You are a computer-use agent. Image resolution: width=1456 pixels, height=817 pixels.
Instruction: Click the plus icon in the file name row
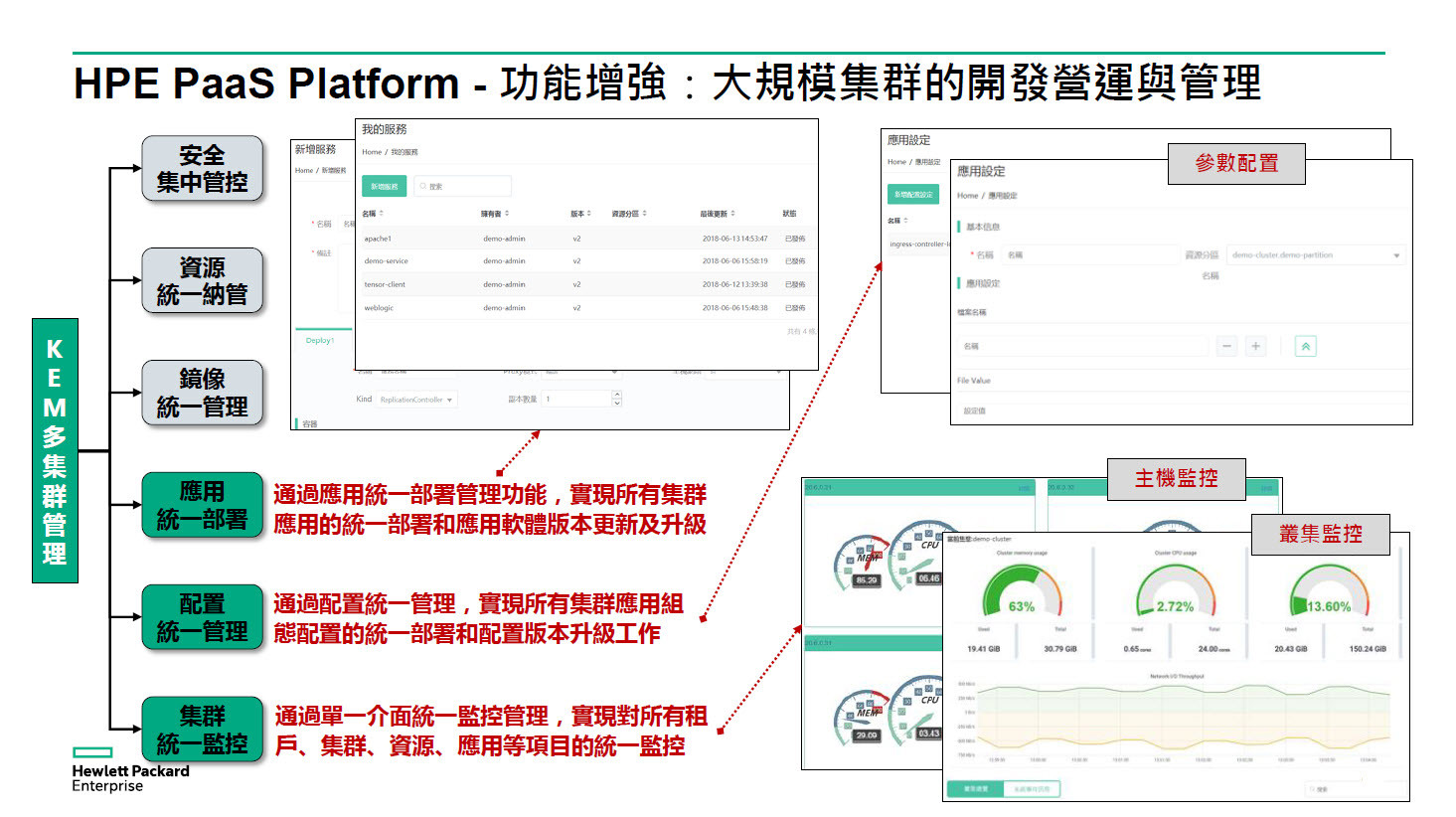pyautogui.click(x=1255, y=346)
